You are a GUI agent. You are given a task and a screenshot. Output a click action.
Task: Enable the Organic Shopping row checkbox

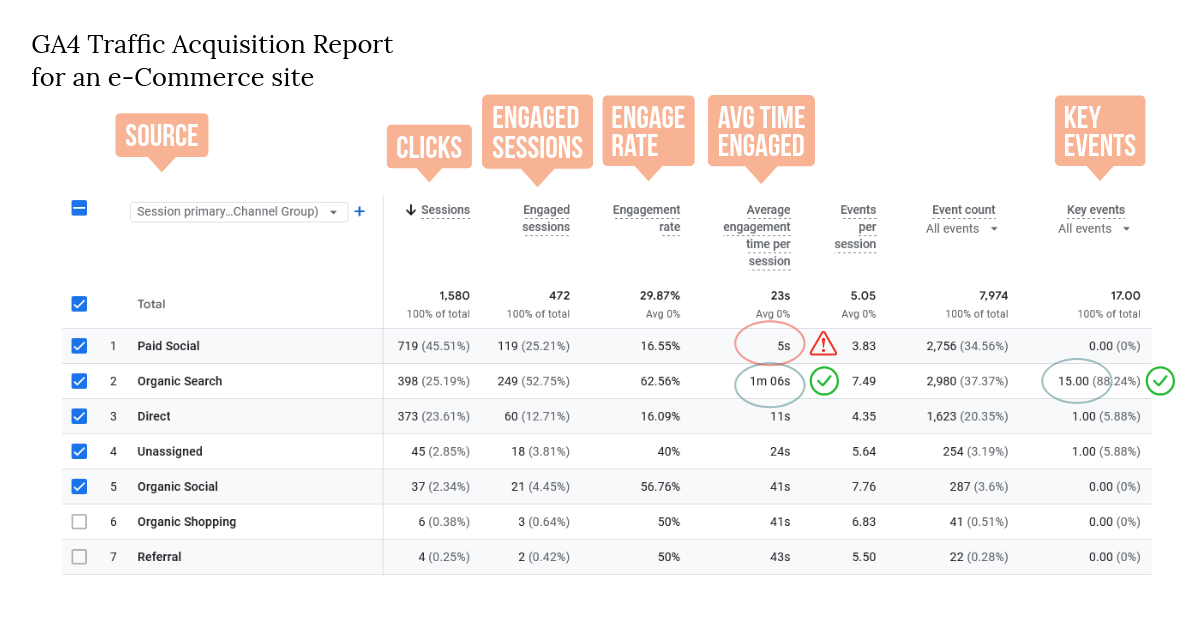click(x=79, y=521)
